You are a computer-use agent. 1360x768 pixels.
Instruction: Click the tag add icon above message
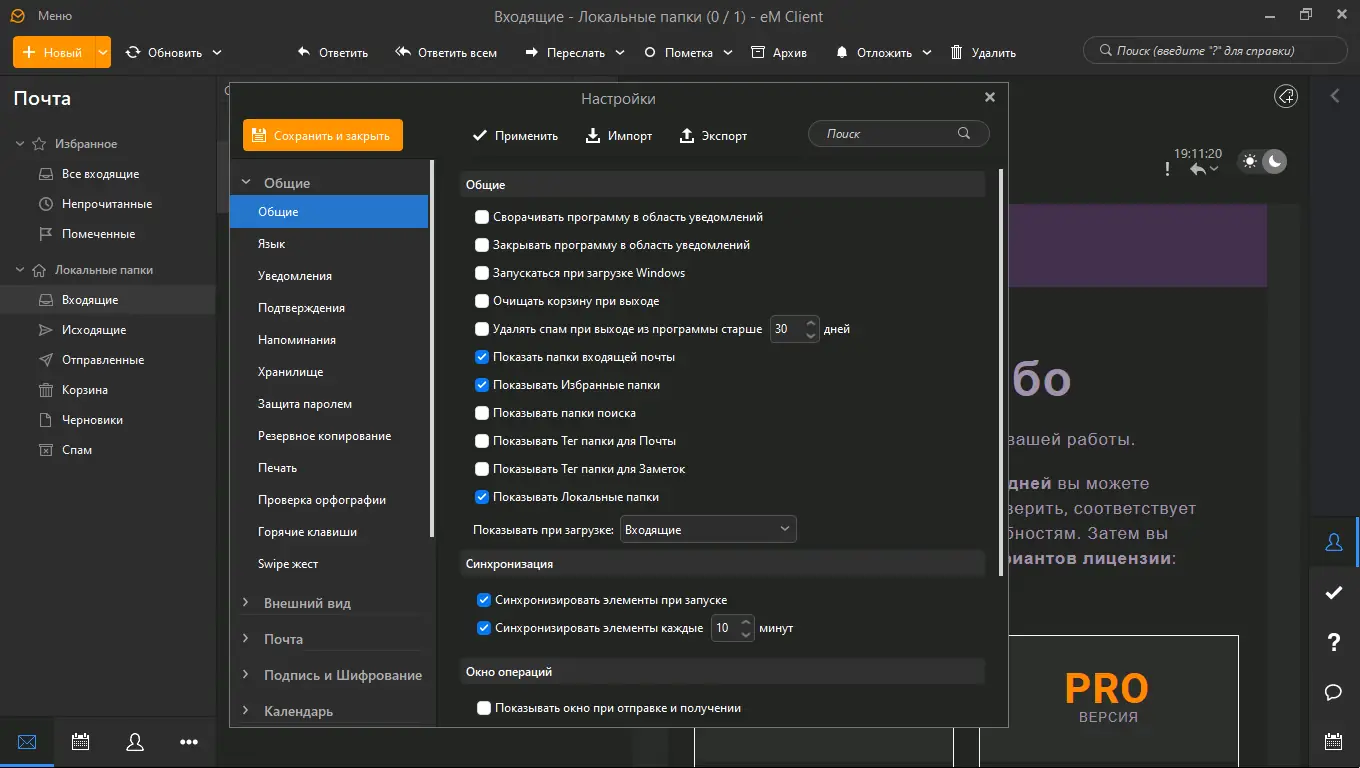1286,96
